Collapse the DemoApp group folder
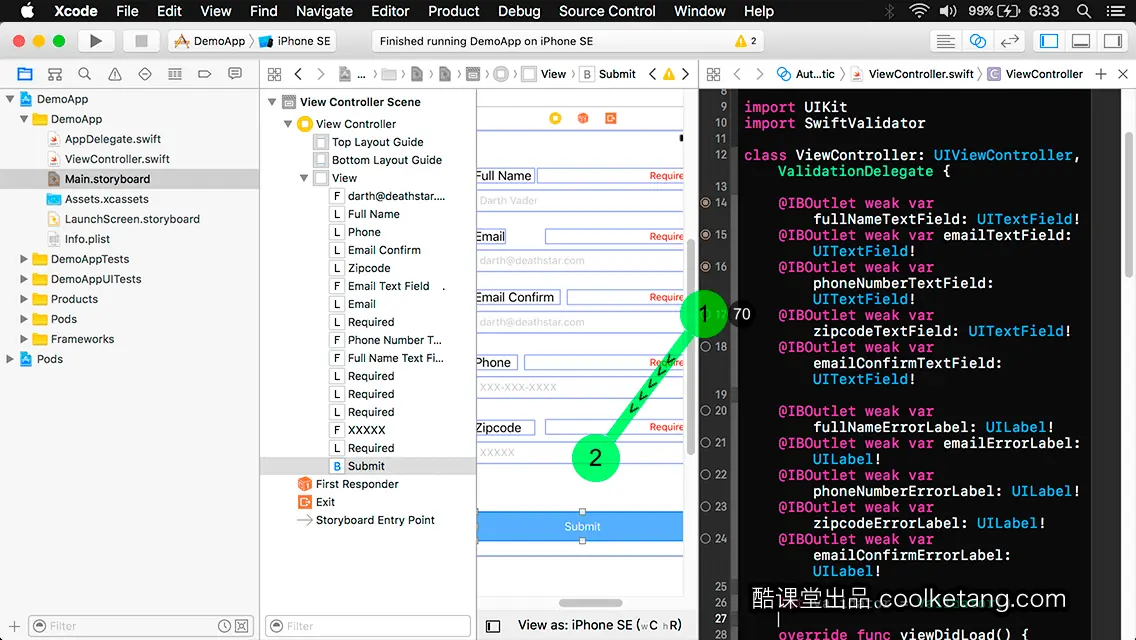 (x=24, y=119)
